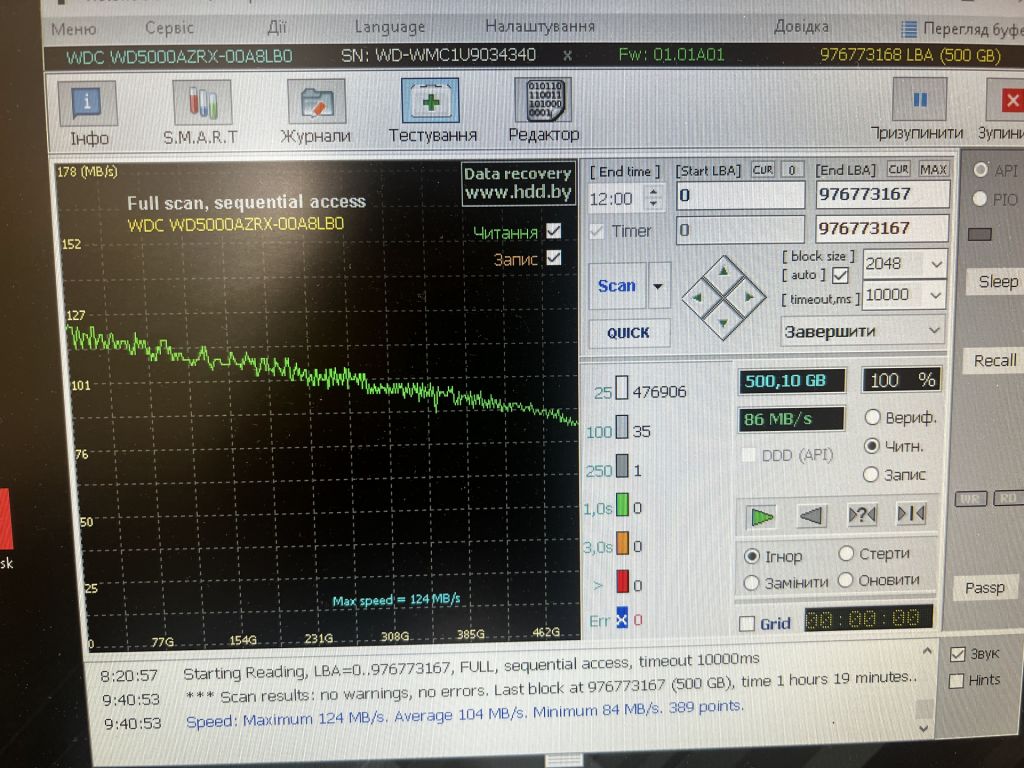Select the random seek test button
The image size is (1024, 768).
[862, 515]
